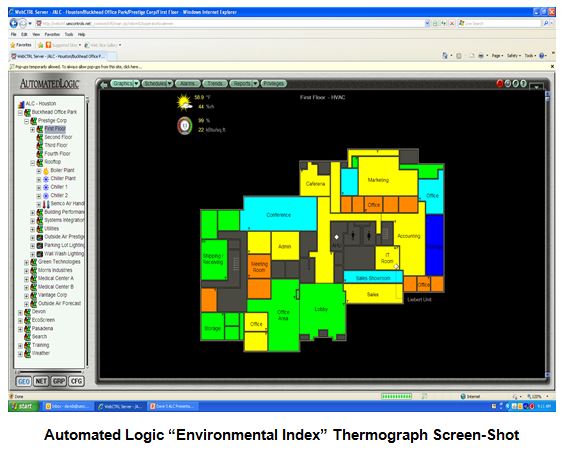Close the pop-up information bar
This screenshot has height=449, width=563.
pyautogui.click(x=552, y=67)
